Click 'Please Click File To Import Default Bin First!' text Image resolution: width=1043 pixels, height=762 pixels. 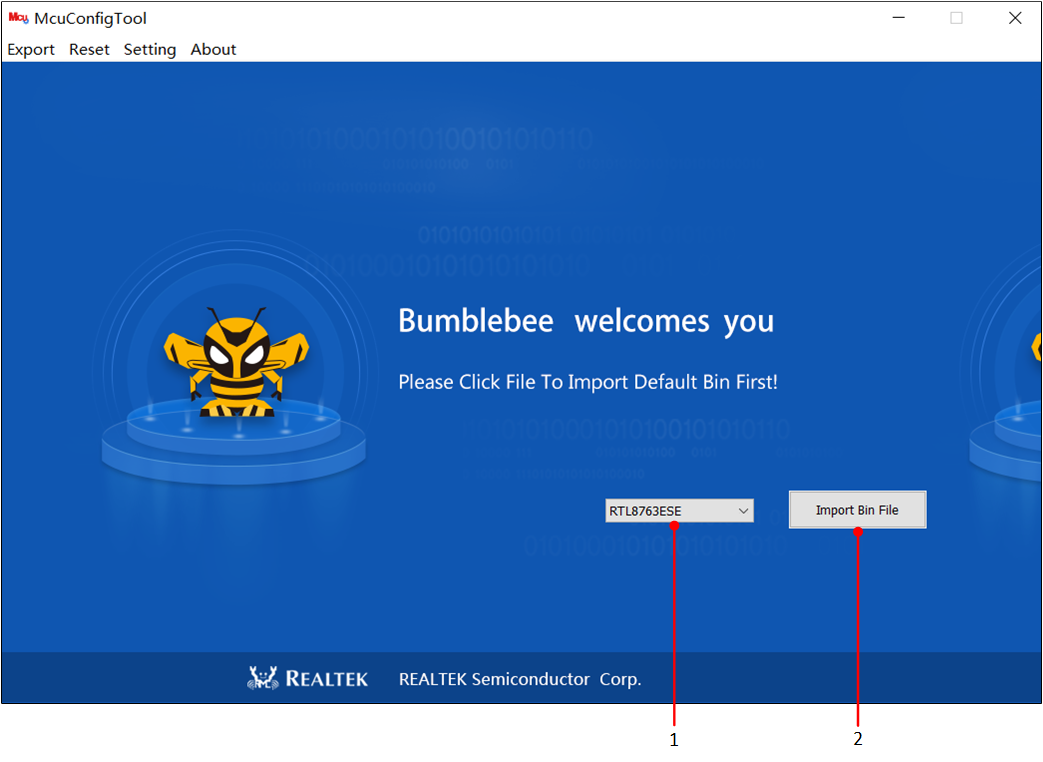(x=588, y=382)
